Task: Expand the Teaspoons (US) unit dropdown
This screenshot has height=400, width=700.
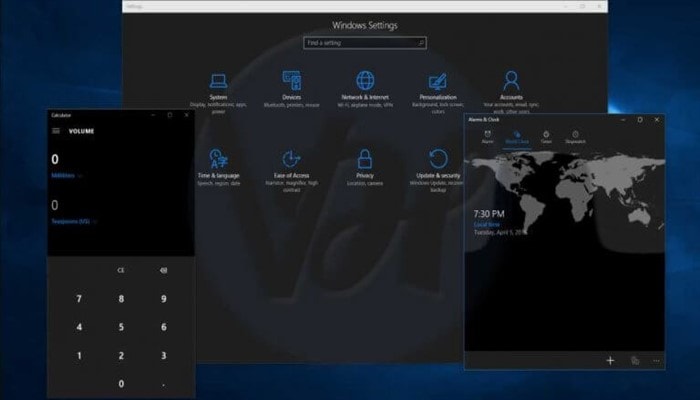Action: pos(74,221)
